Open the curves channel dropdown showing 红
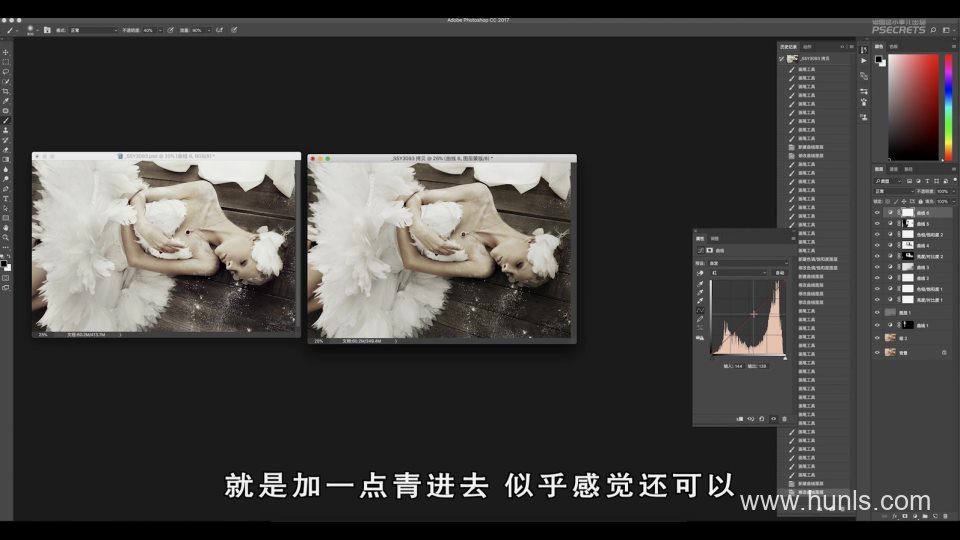This screenshot has width=960, height=540. (741, 272)
